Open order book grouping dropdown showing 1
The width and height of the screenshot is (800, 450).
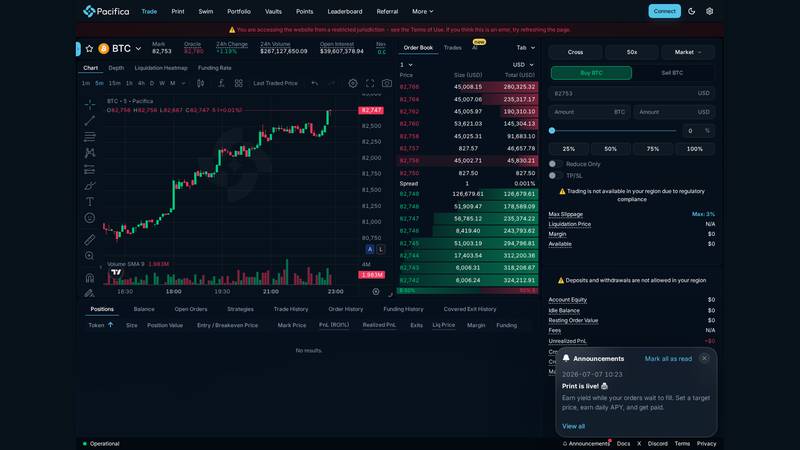coord(406,65)
